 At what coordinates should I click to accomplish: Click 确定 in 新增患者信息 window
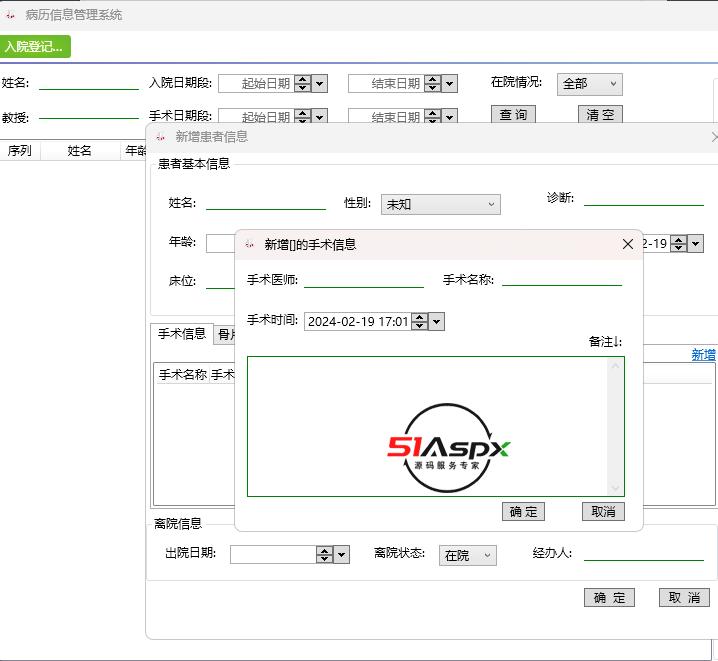point(609,597)
